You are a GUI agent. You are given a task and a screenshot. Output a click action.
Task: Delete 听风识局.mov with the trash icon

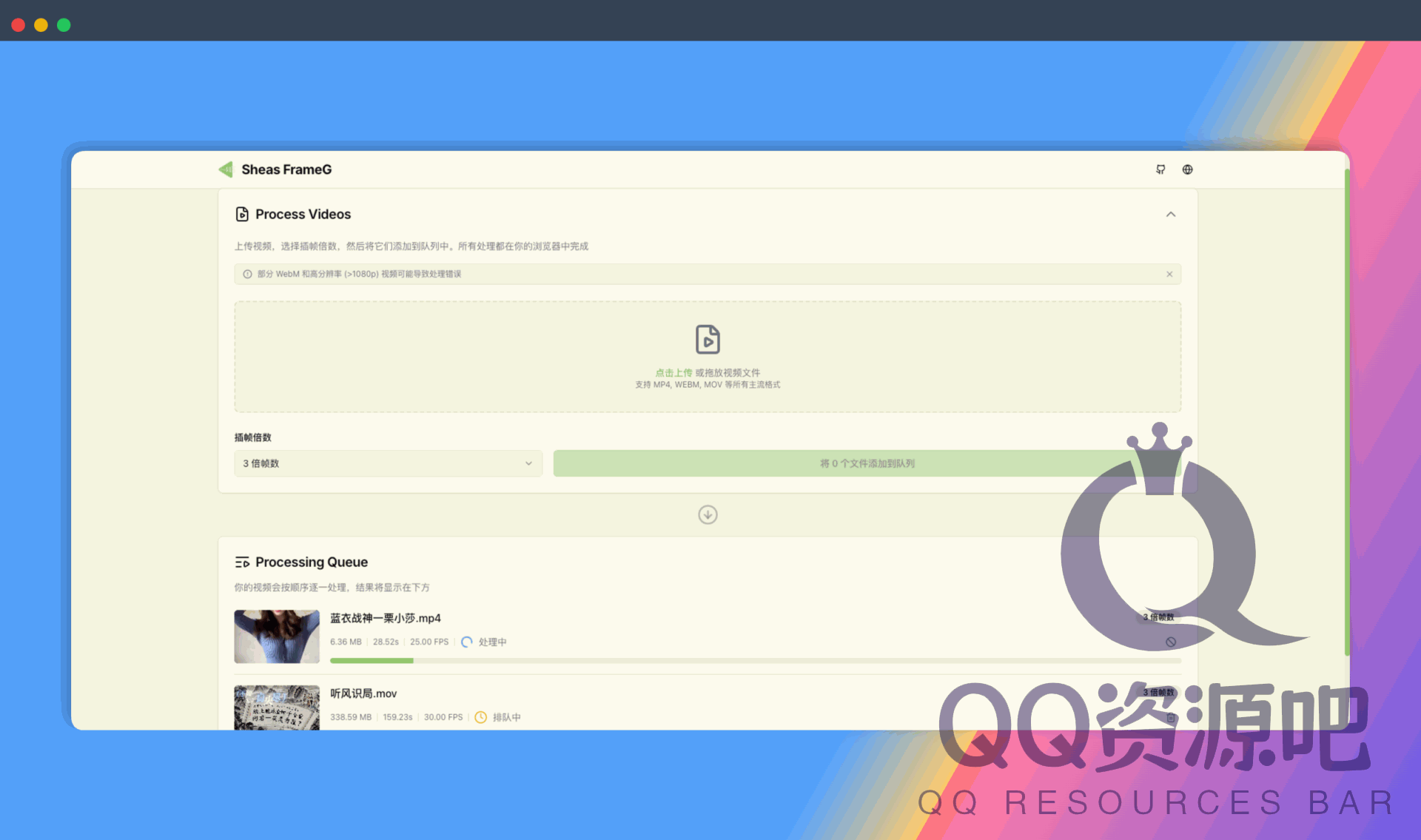coord(1171,717)
